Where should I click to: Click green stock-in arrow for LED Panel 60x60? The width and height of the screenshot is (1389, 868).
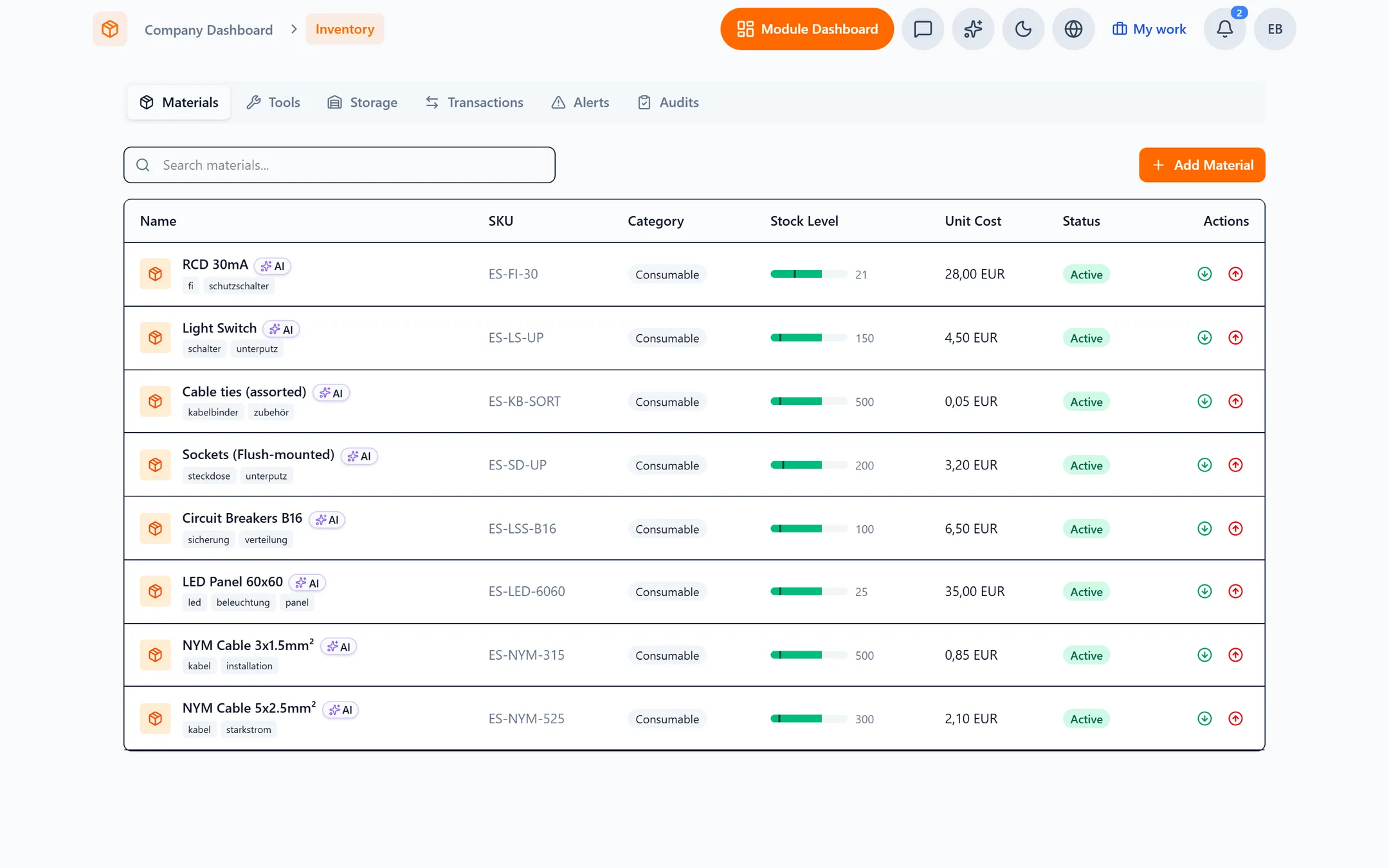(1205, 591)
